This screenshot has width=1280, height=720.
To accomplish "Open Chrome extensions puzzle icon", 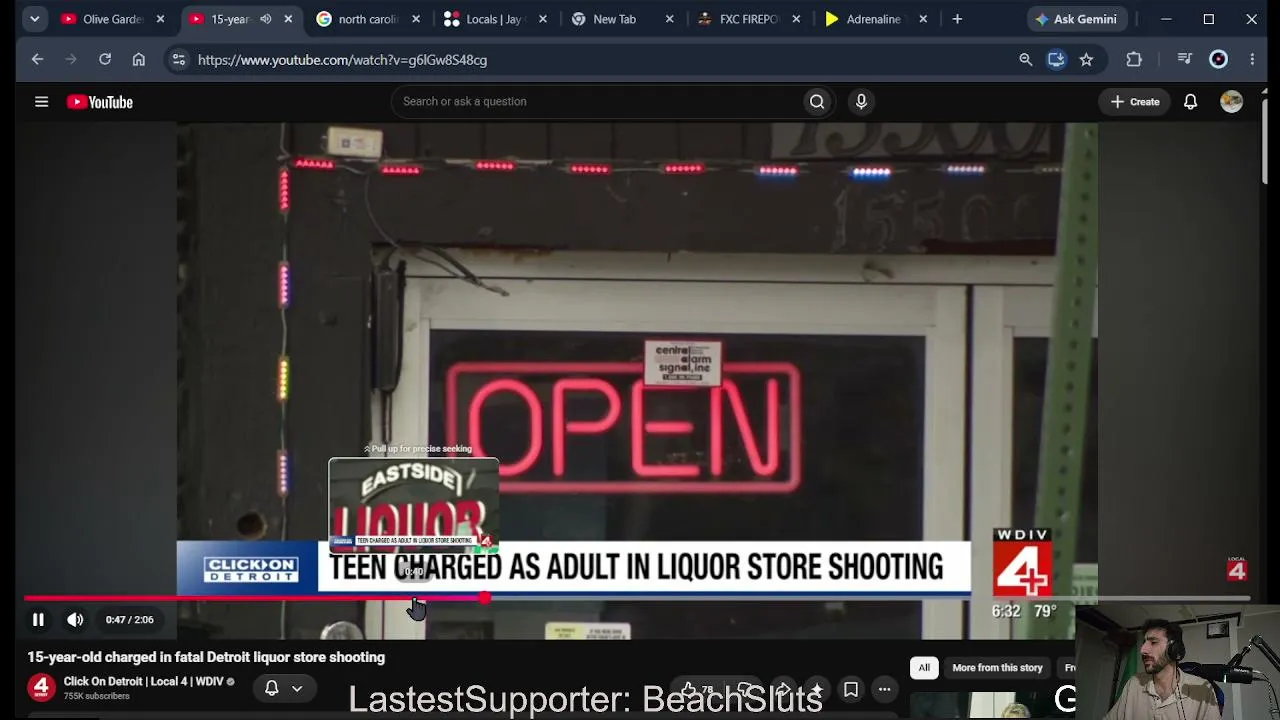I will pyautogui.click(x=1134, y=59).
